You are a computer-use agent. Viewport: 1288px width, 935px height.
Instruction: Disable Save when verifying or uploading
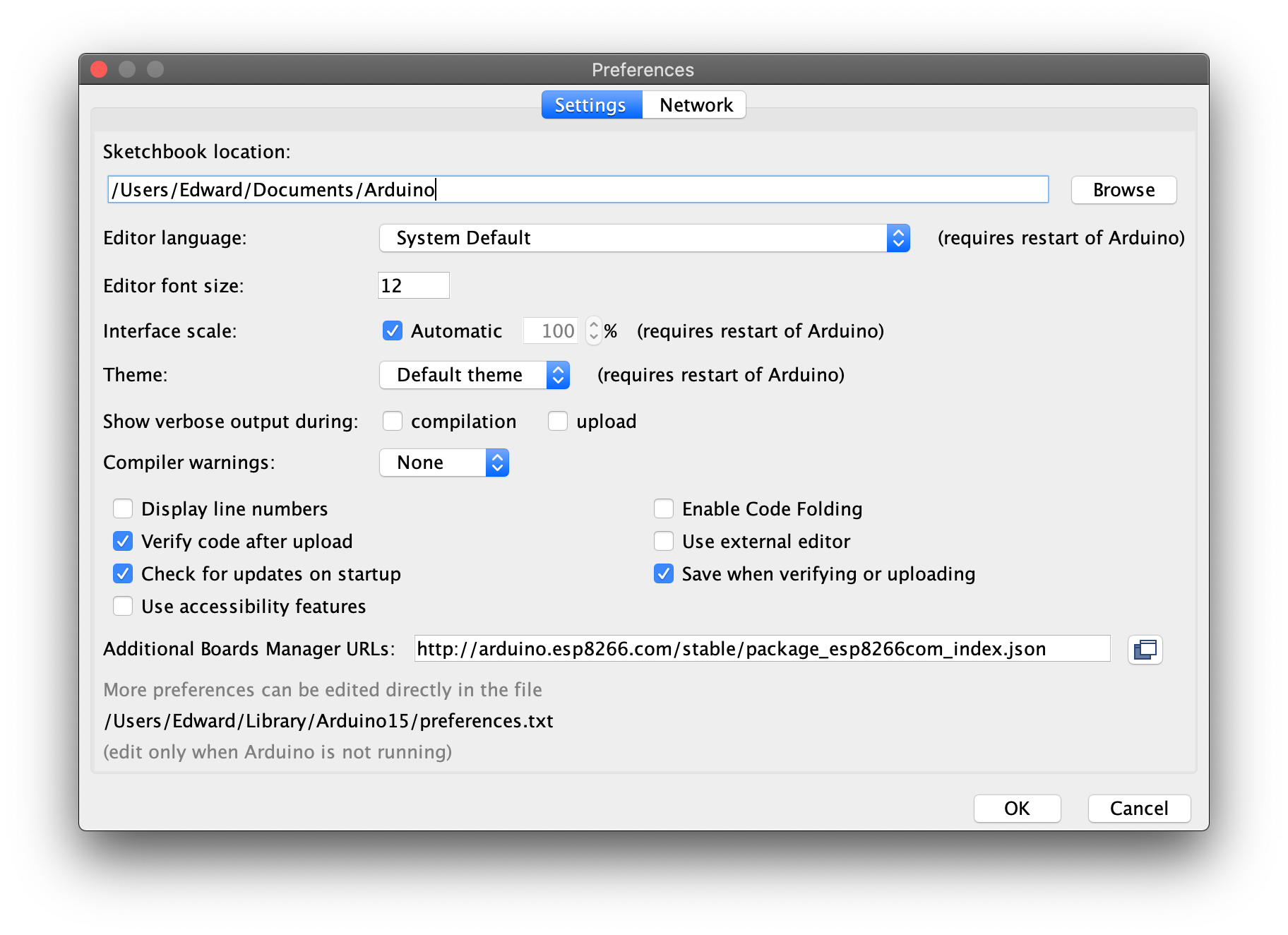(664, 573)
